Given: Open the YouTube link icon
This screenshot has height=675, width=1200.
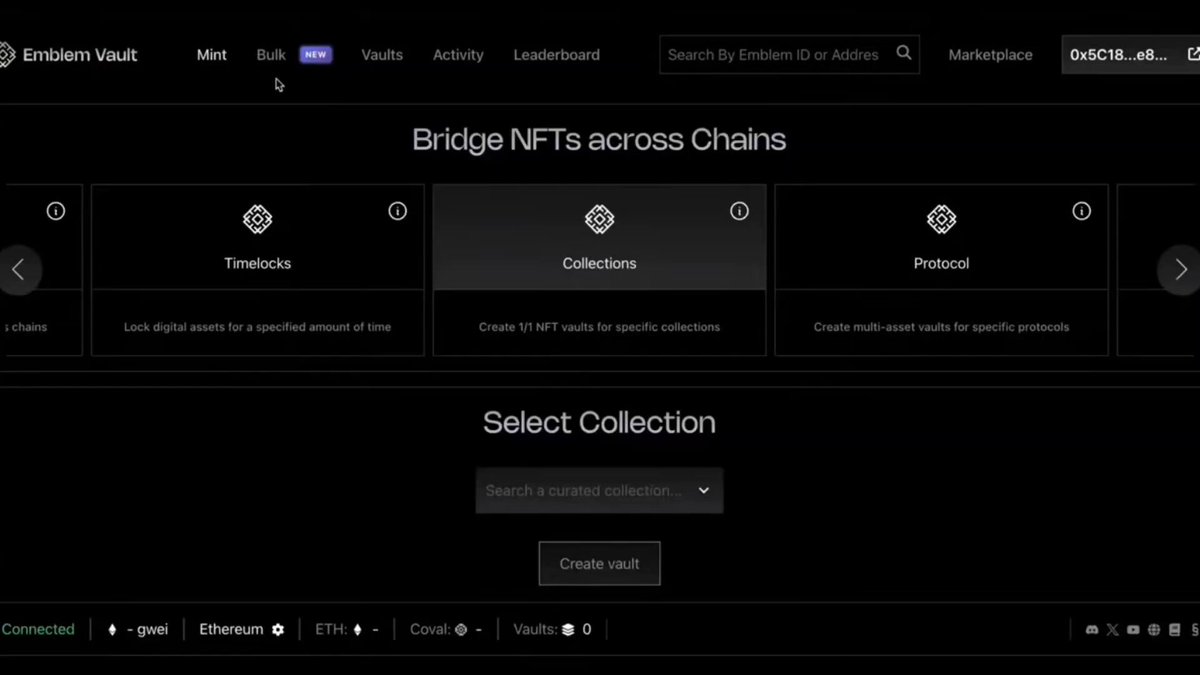Looking at the screenshot, I should point(1133,630).
